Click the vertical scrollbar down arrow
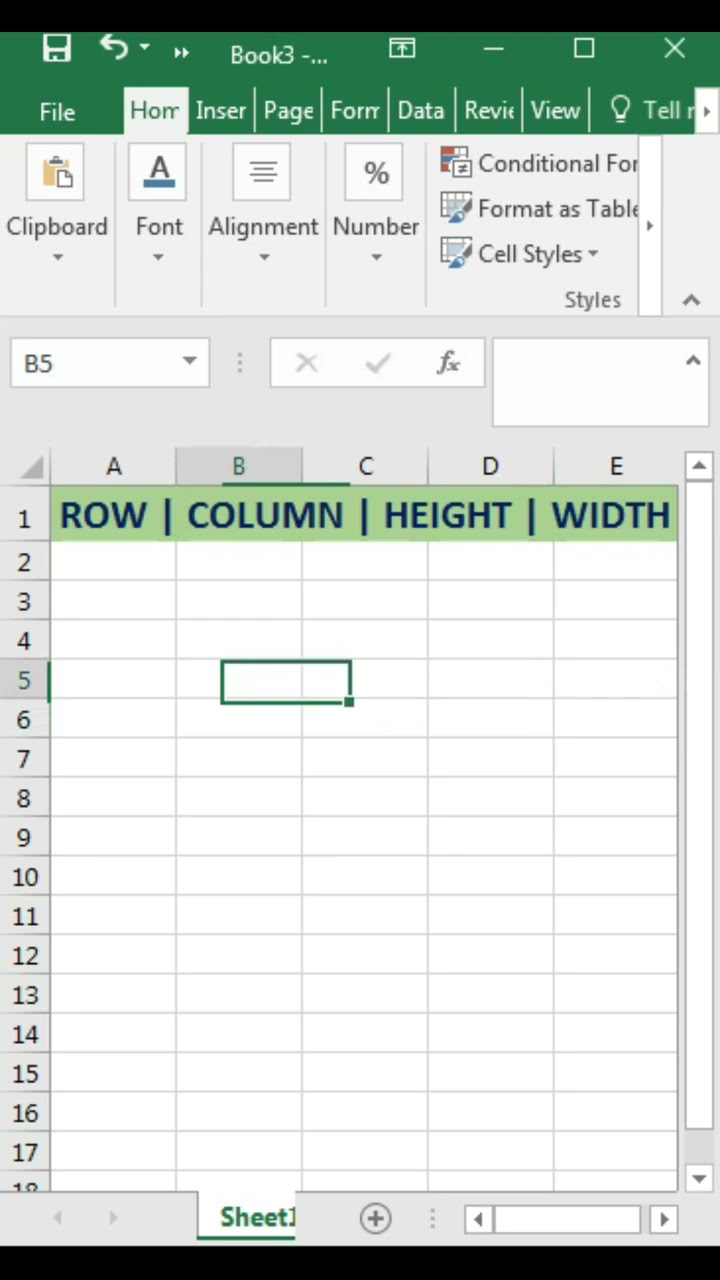This screenshot has height=1280, width=720. (699, 1178)
